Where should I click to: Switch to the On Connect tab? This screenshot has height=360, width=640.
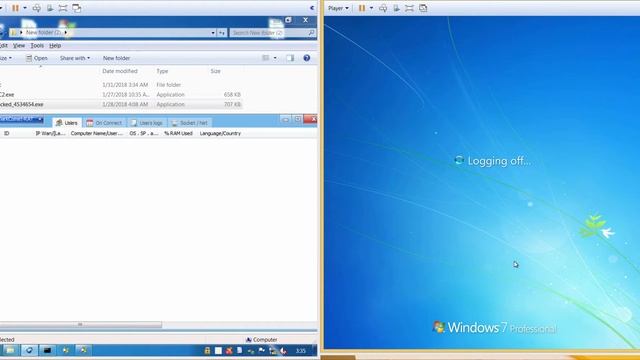click(104, 123)
